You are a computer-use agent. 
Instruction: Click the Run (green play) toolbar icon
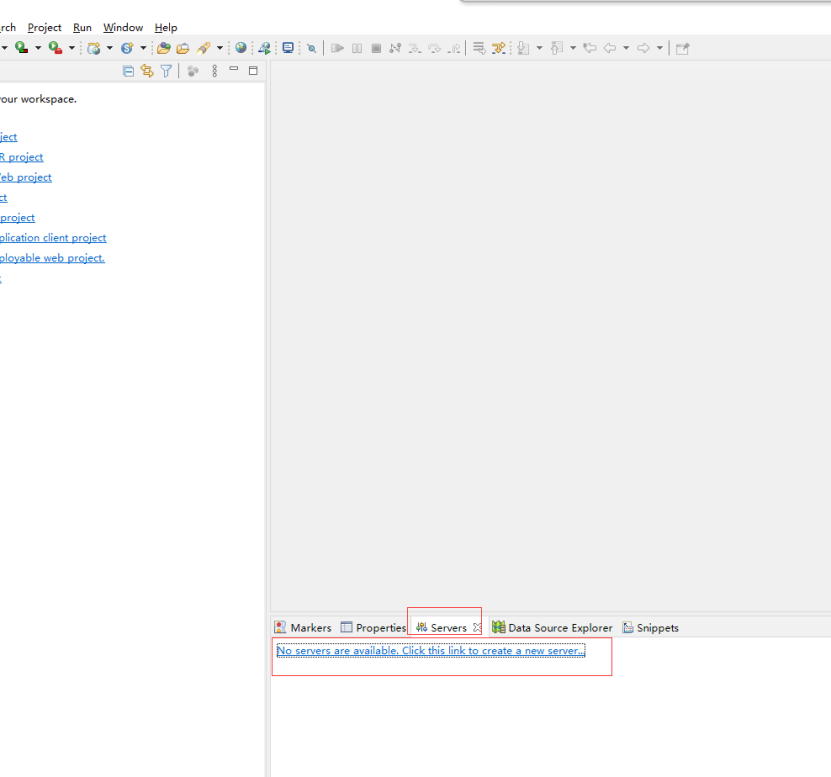(21, 48)
